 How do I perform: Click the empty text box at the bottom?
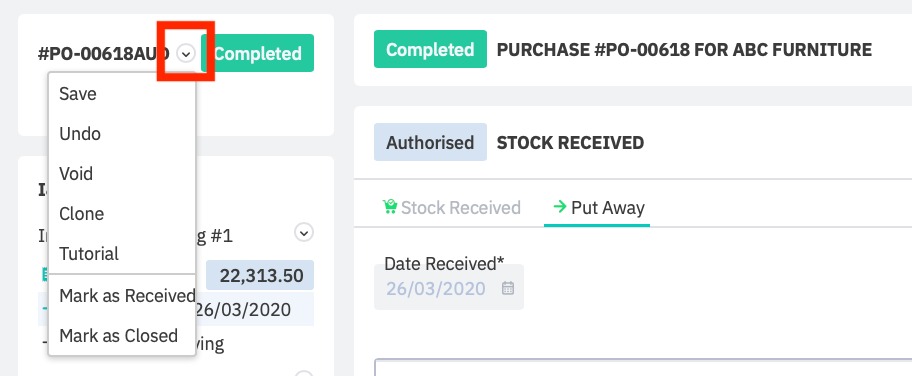tap(643, 368)
